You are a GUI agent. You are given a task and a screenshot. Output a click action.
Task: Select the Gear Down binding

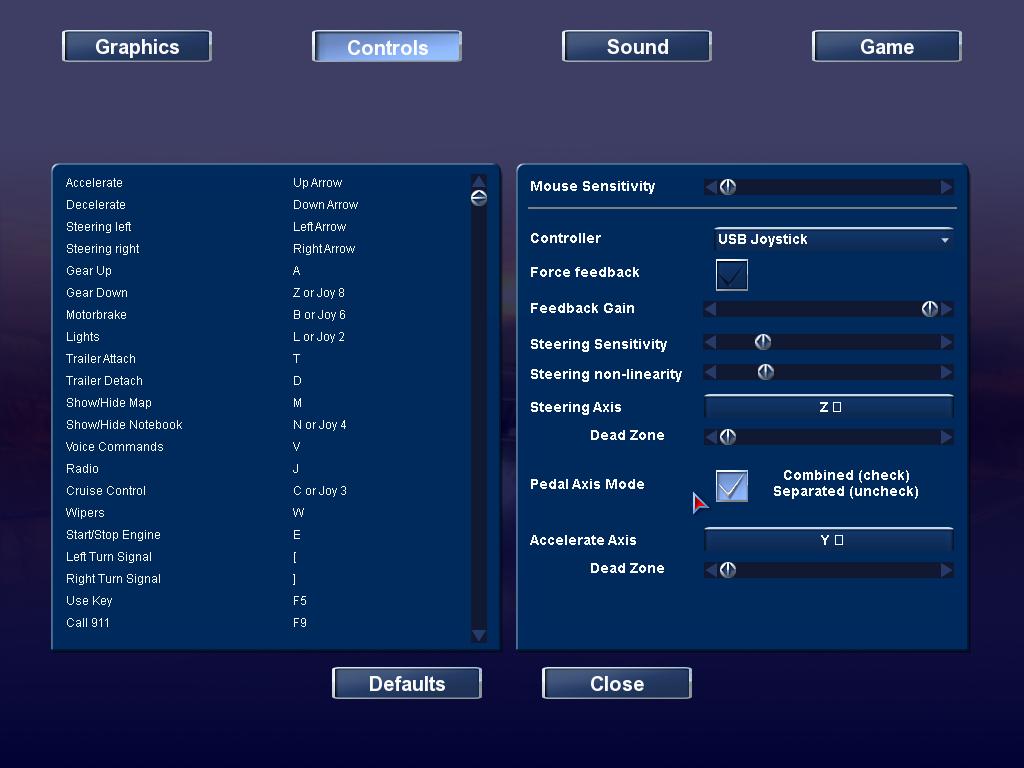tap(264, 293)
